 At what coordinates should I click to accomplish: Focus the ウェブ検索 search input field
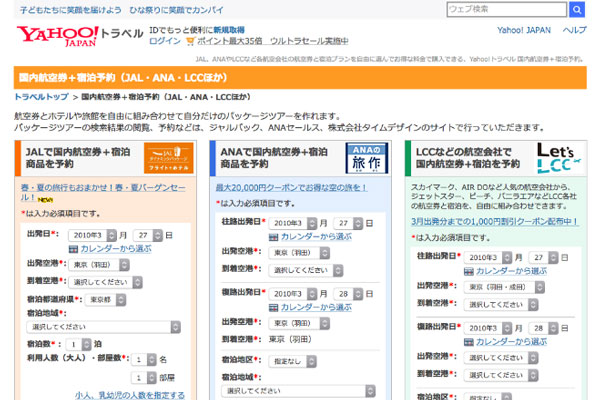507,9
